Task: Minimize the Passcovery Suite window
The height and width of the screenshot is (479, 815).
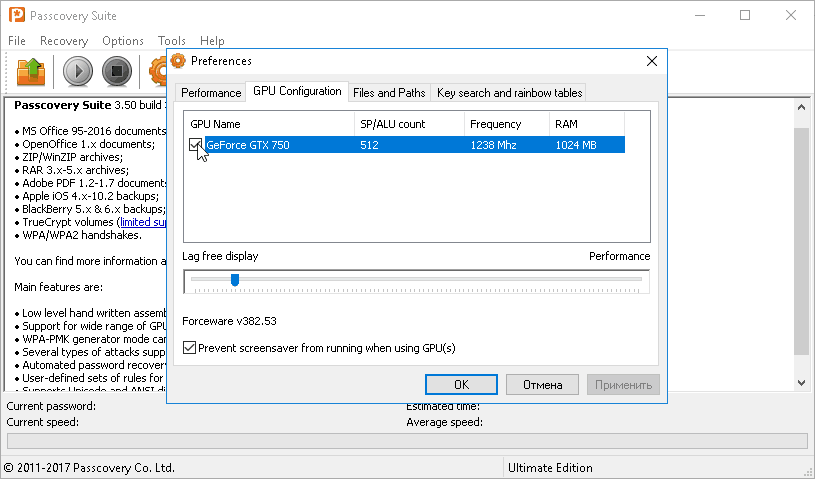Action: click(700, 16)
